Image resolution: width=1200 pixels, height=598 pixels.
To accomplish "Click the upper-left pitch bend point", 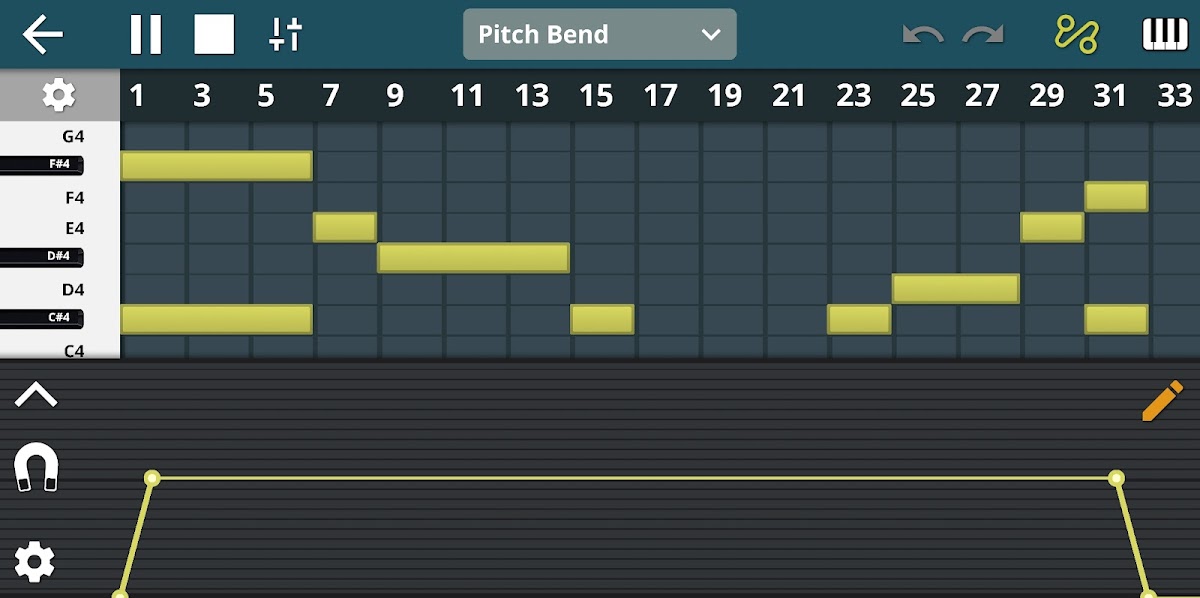I will point(152,478).
